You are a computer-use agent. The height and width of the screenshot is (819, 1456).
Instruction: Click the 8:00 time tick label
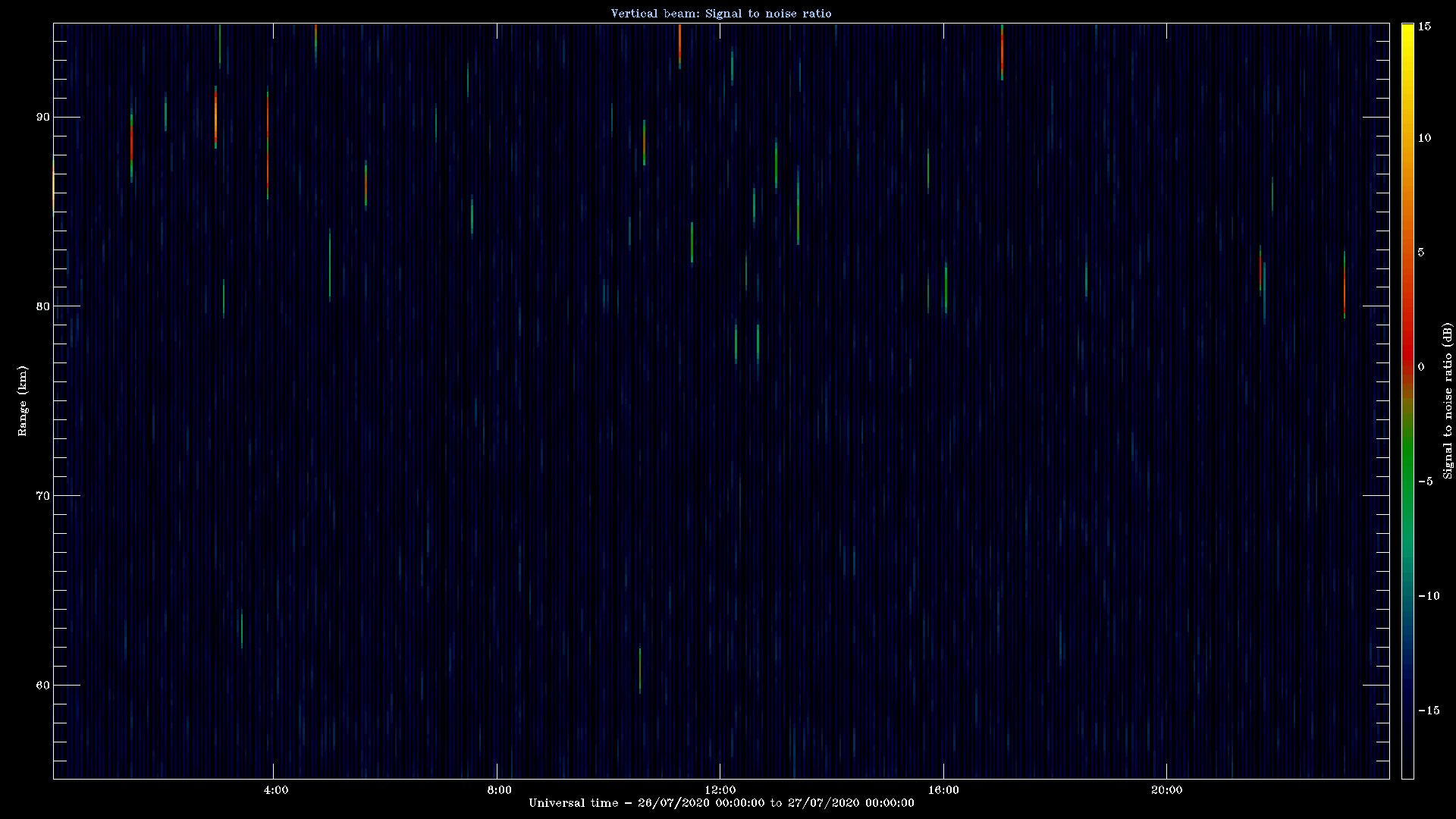[499, 790]
